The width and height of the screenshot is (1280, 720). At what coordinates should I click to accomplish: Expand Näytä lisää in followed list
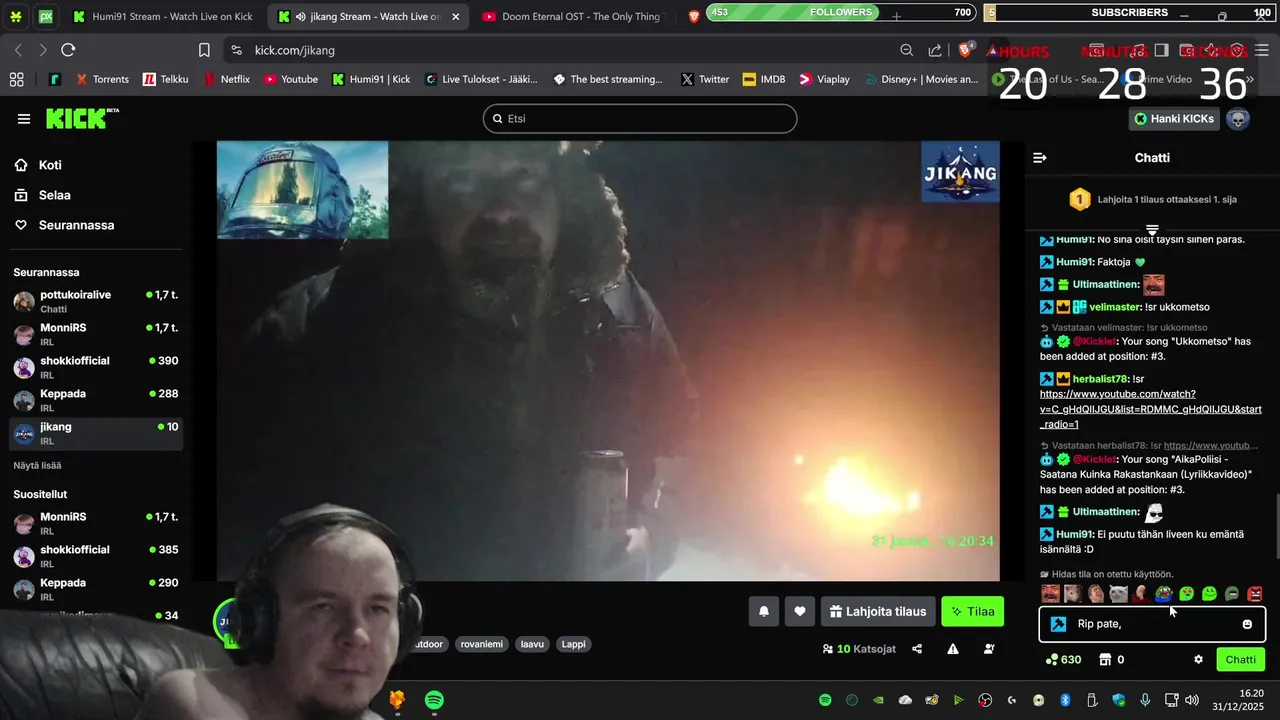37,465
